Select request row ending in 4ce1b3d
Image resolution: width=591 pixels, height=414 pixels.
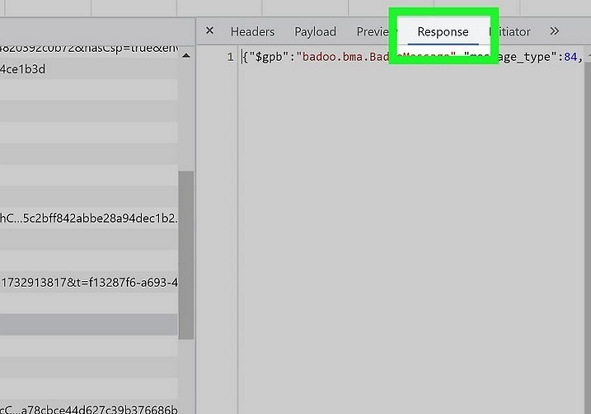tap(89, 69)
